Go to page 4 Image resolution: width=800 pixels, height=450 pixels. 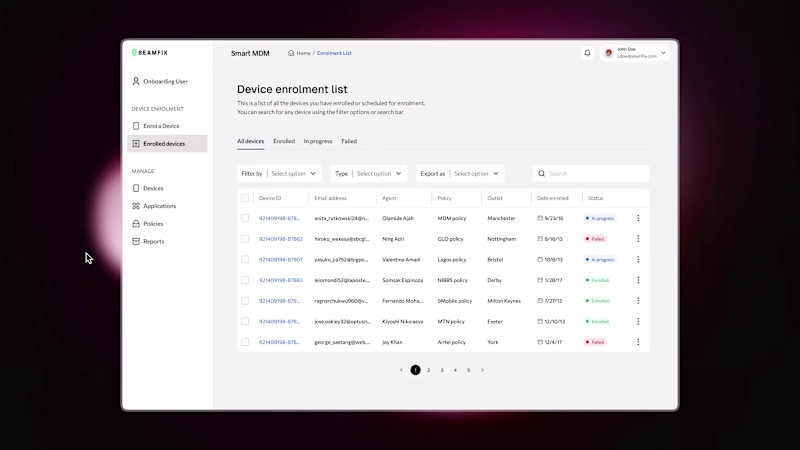click(455, 370)
